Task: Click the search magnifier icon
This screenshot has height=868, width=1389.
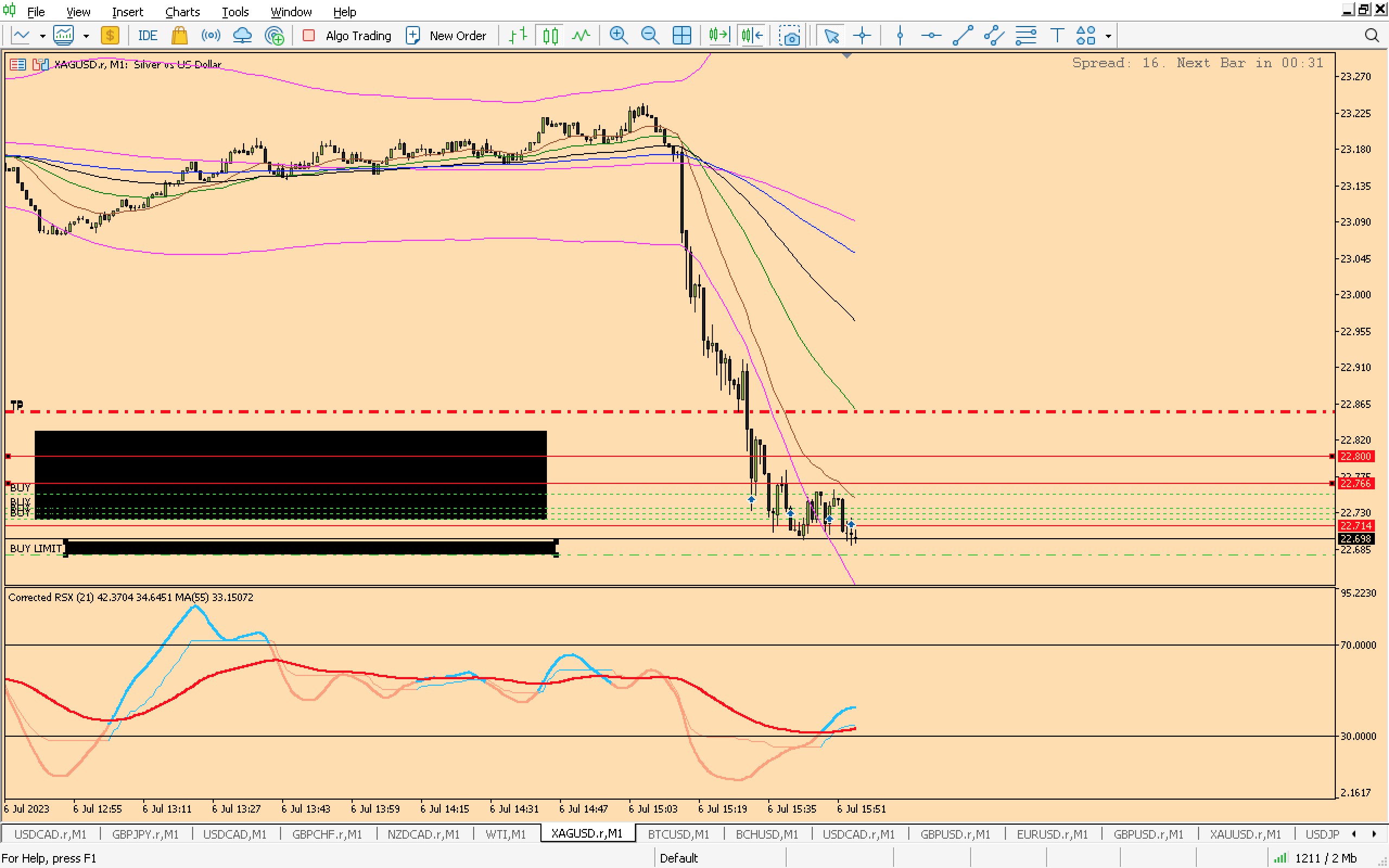Action: 1371,36
